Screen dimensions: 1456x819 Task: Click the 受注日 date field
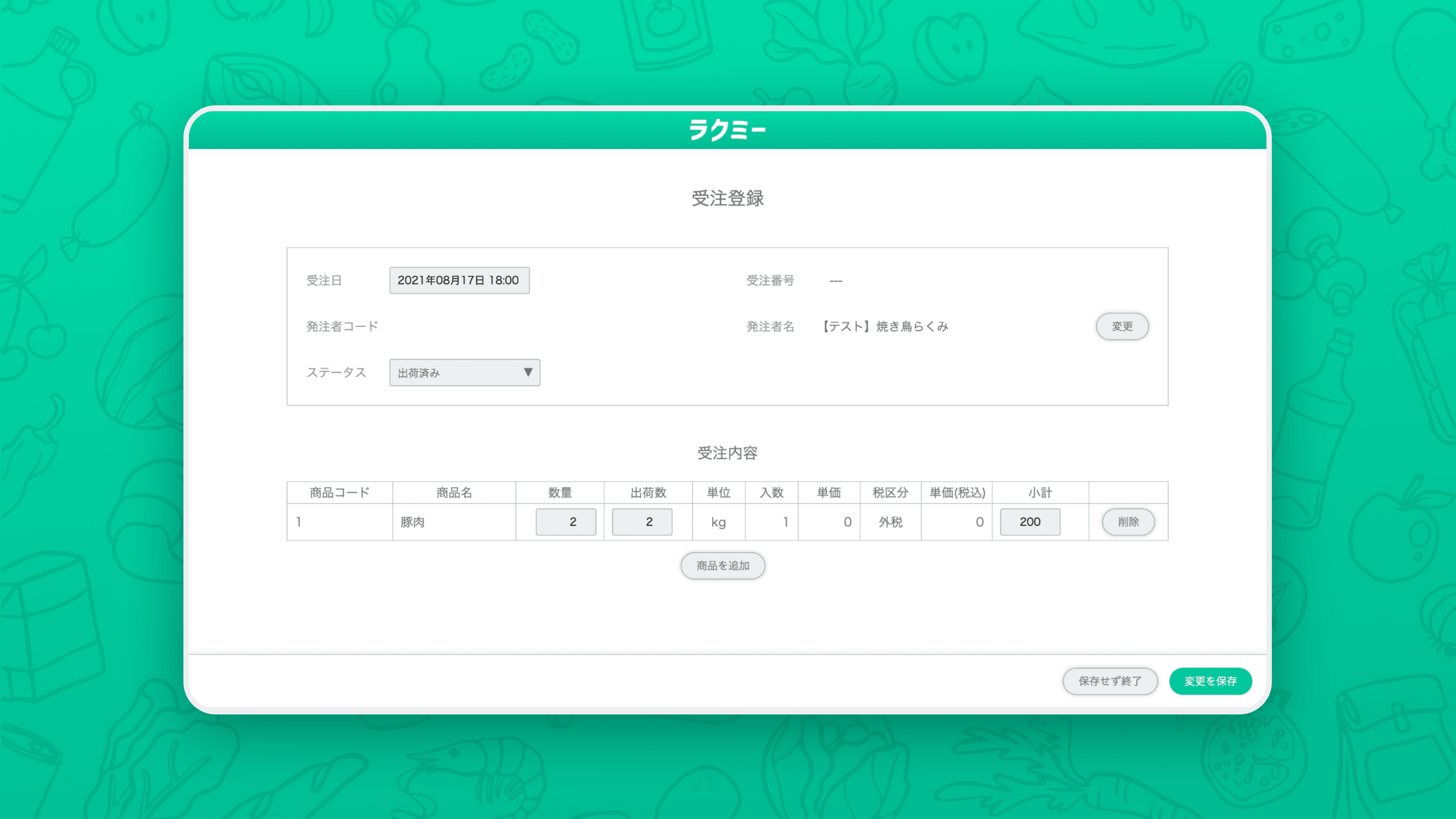point(459,280)
